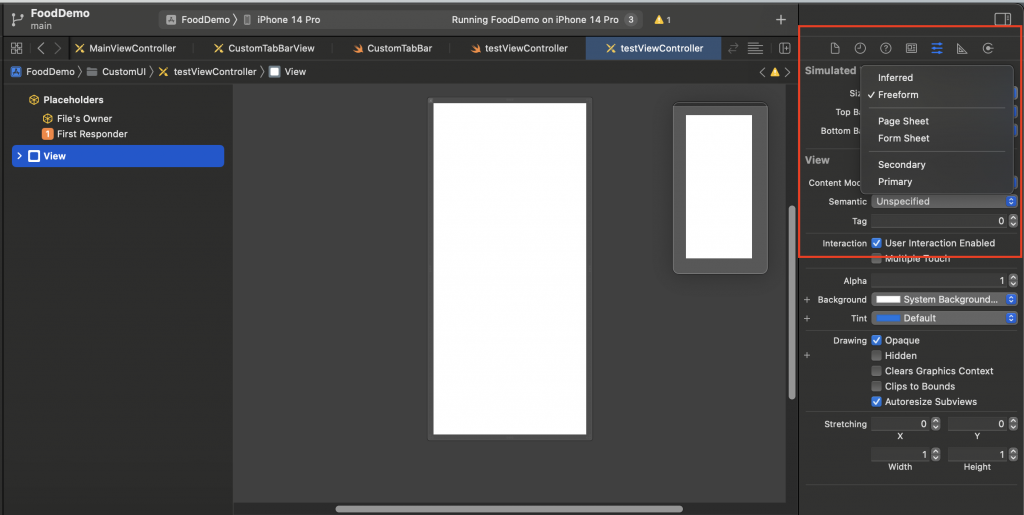1024x515 pixels.
Task: Switch to the CustomTabBar tab
Action: coord(392,48)
